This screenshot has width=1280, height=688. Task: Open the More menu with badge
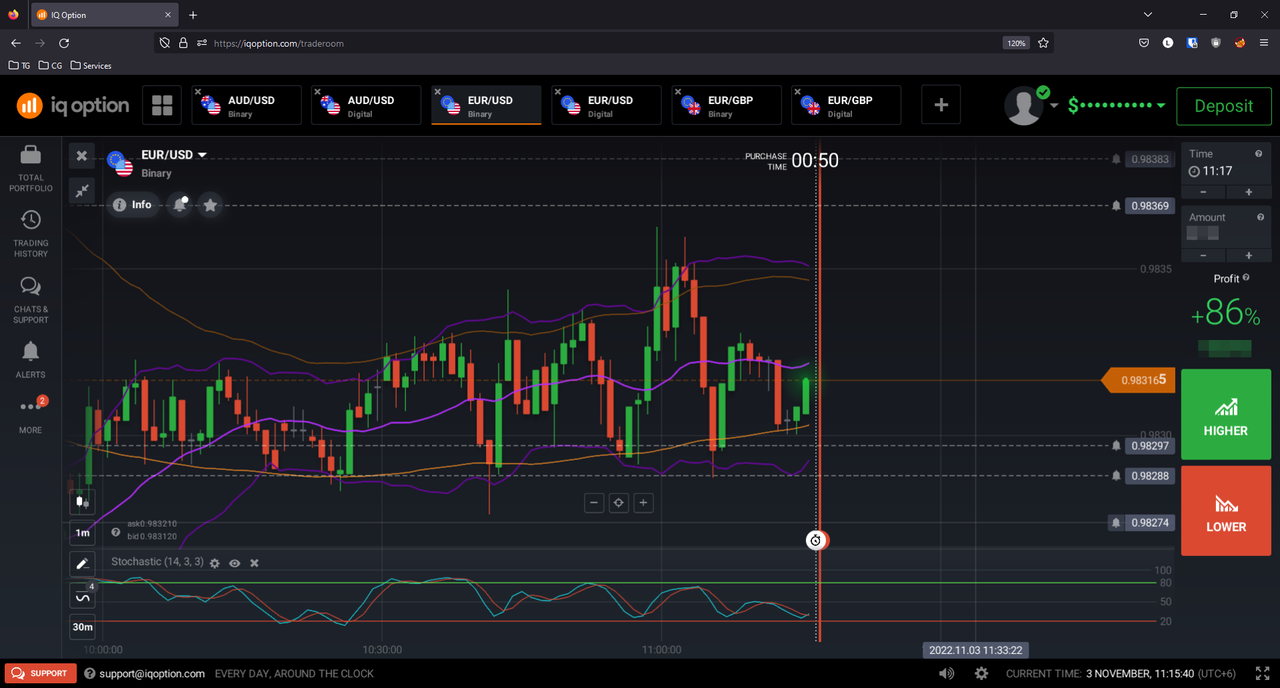31,415
